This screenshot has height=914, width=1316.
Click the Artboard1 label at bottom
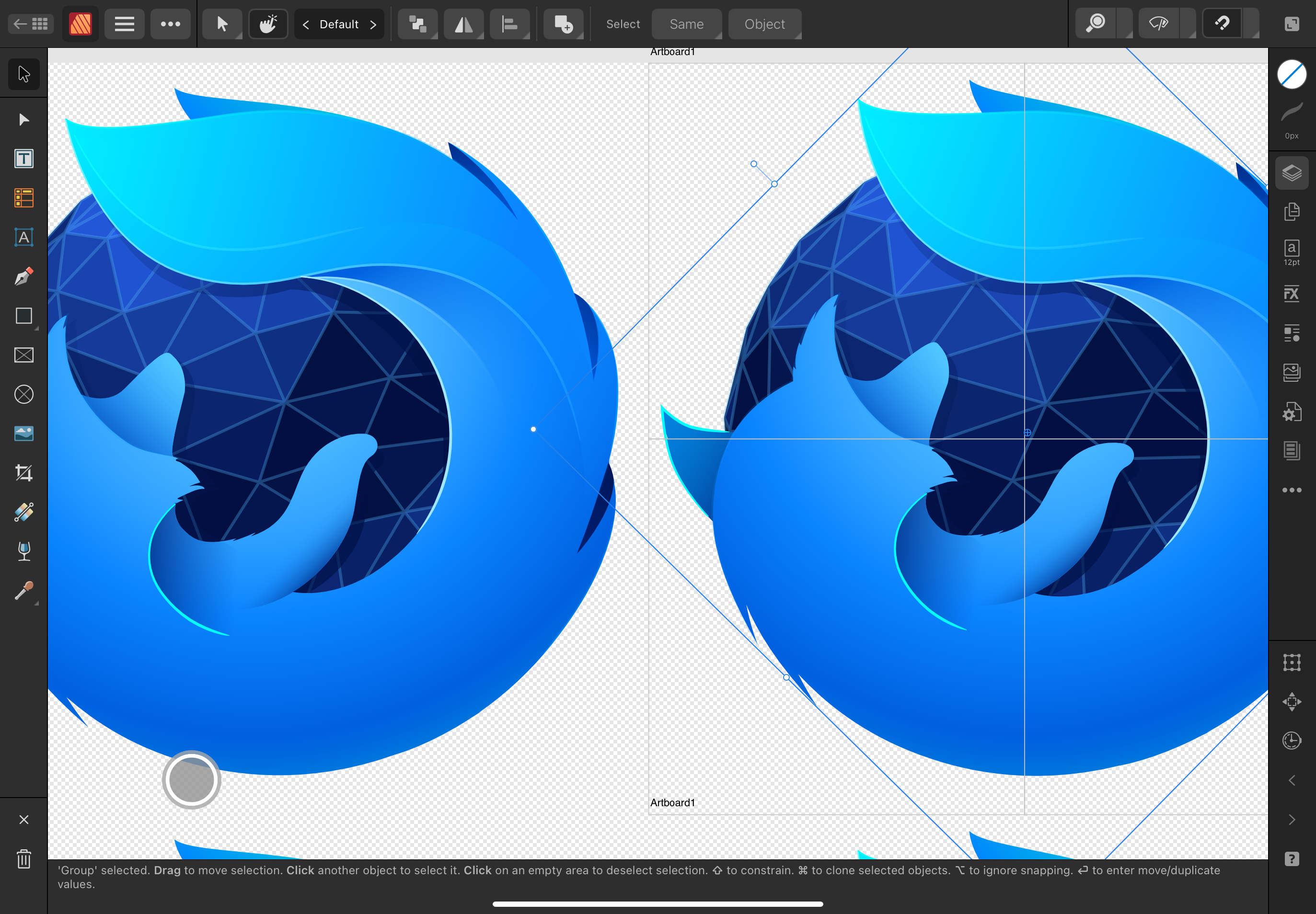pyautogui.click(x=672, y=802)
